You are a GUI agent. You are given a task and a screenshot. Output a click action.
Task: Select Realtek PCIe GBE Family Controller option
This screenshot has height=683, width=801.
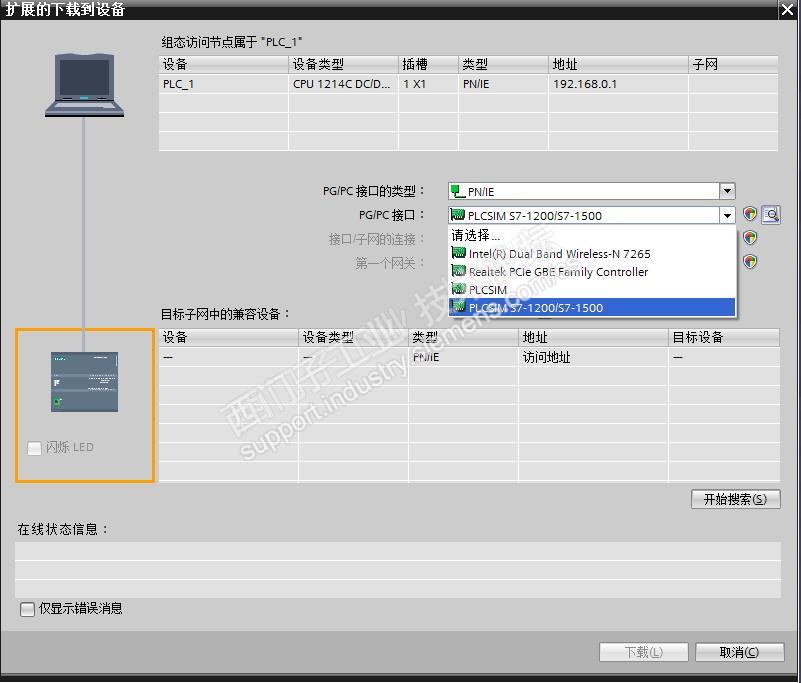pyautogui.click(x=592, y=272)
